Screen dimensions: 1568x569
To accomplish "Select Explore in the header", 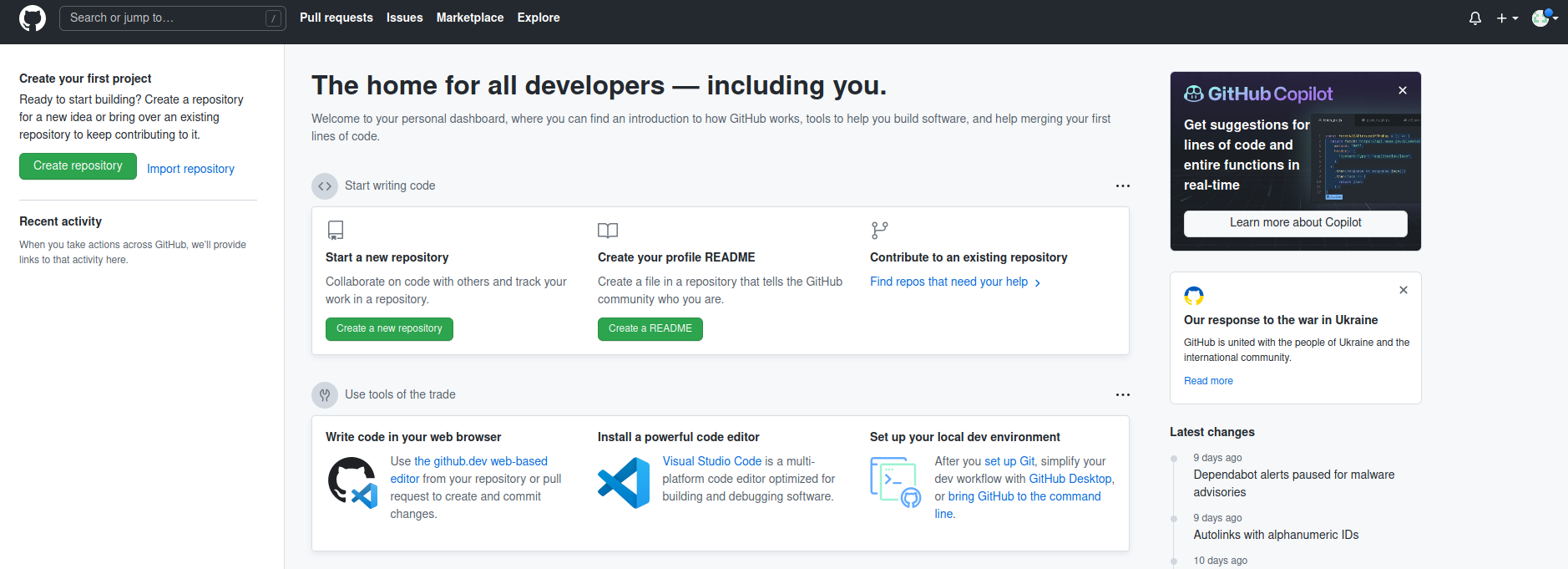I will [x=539, y=18].
